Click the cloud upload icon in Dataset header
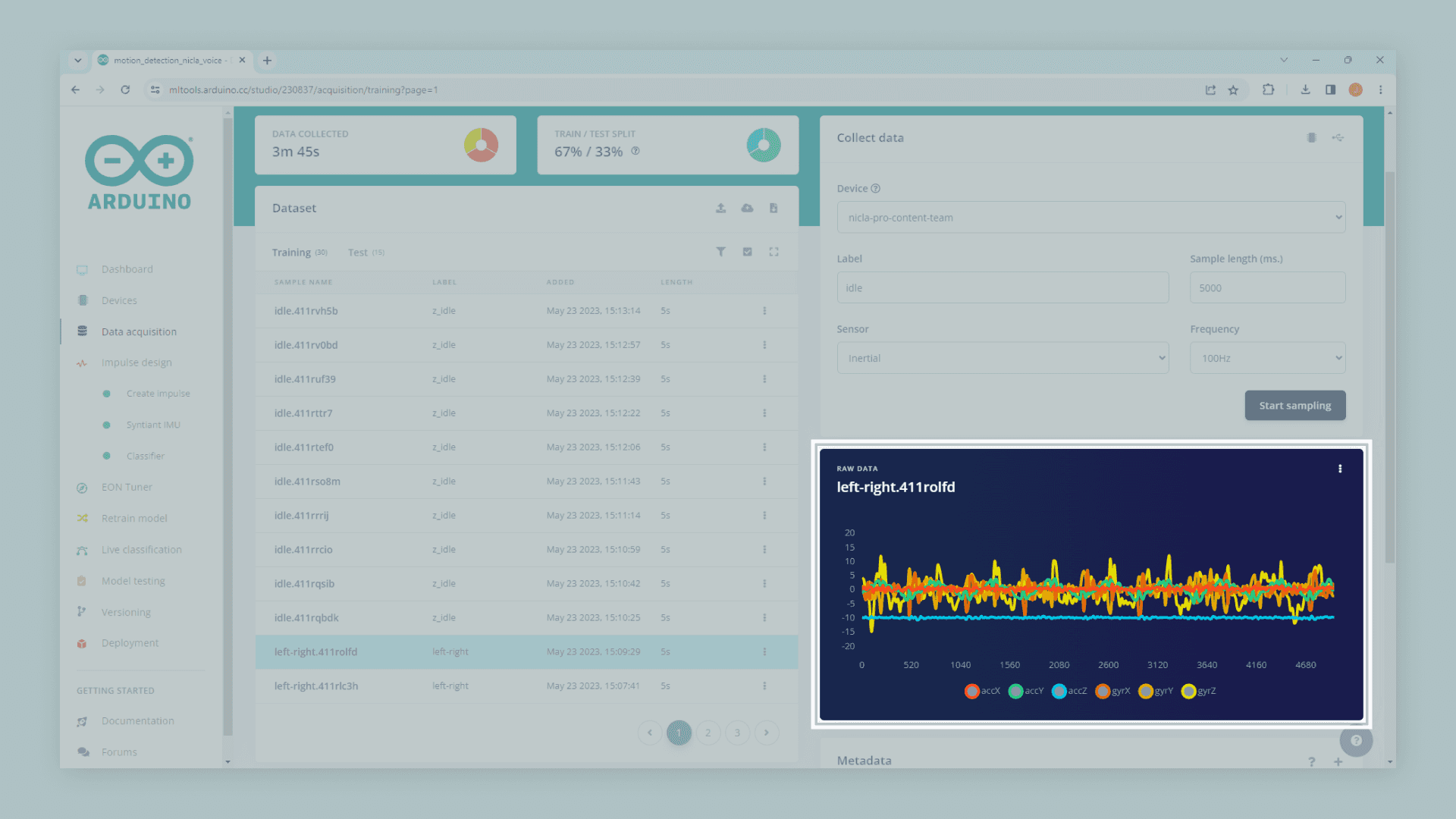The image size is (1456, 819). pos(747,208)
